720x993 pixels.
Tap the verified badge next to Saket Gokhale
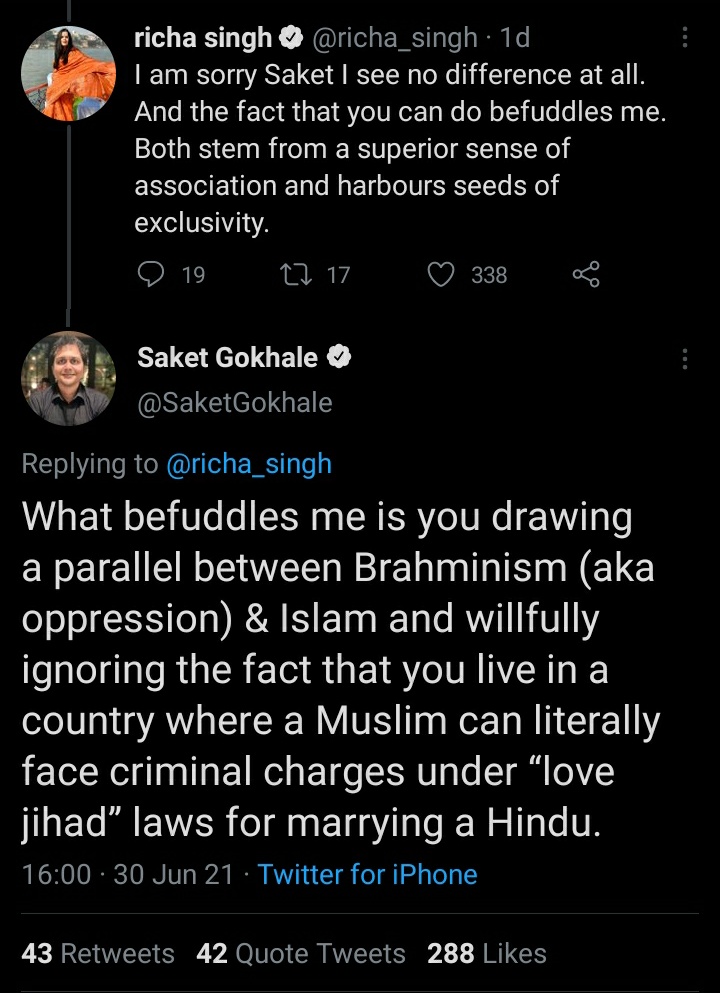[339, 358]
